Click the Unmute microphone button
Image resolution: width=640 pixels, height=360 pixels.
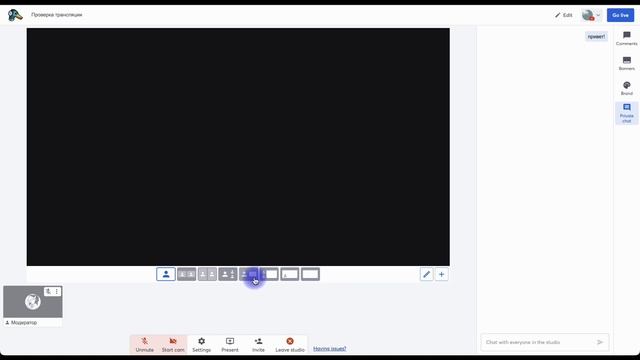point(144,344)
